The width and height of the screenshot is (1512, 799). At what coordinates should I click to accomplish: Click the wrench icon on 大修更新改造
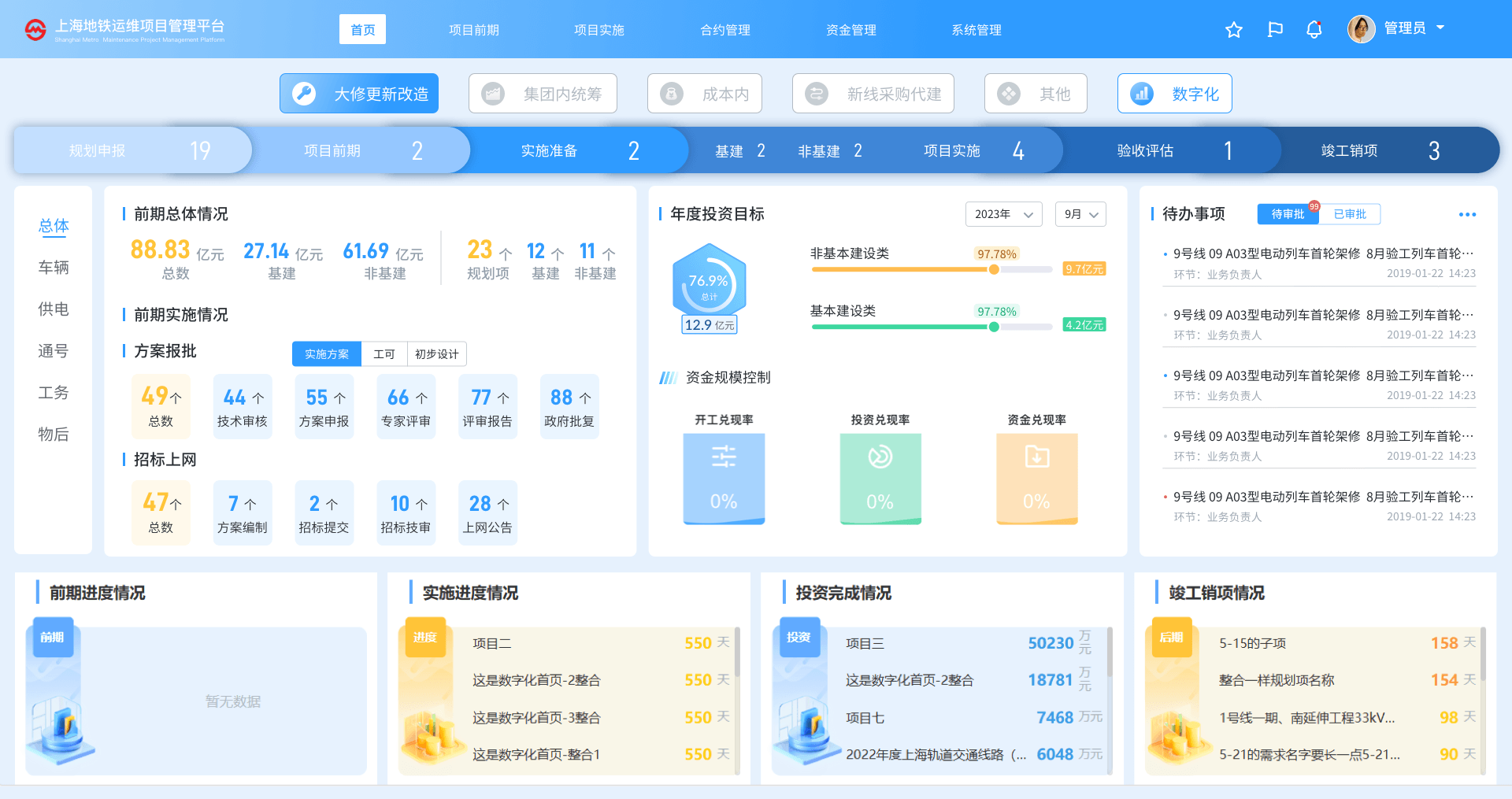(304, 94)
